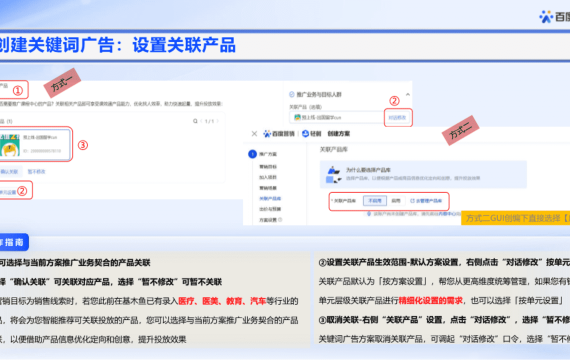Click the 对话修改 button
This screenshot has height=360, width=570.
(x=397, y=117)
